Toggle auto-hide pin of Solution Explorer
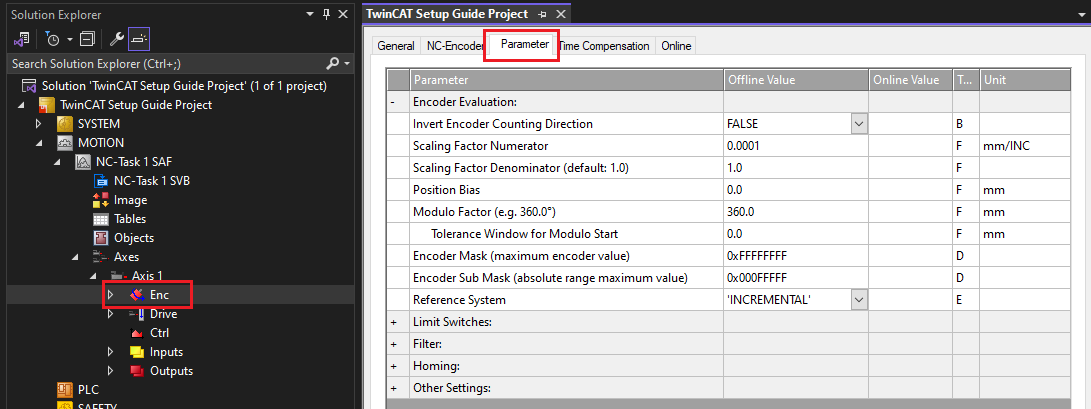Viewport: 1091px width, 409px height. 326,14
